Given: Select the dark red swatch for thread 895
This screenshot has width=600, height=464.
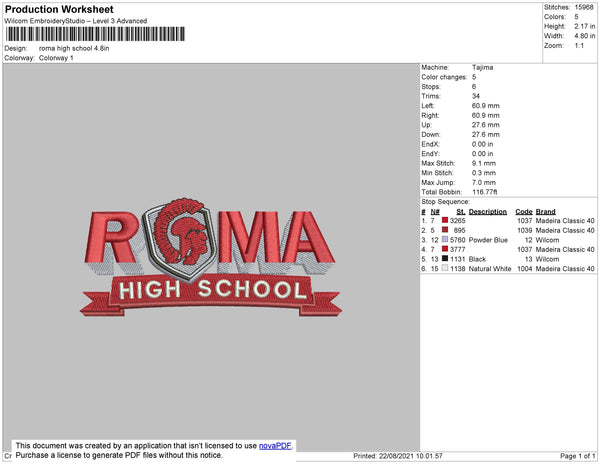Looking at the screenshot, I should (445, 230).
